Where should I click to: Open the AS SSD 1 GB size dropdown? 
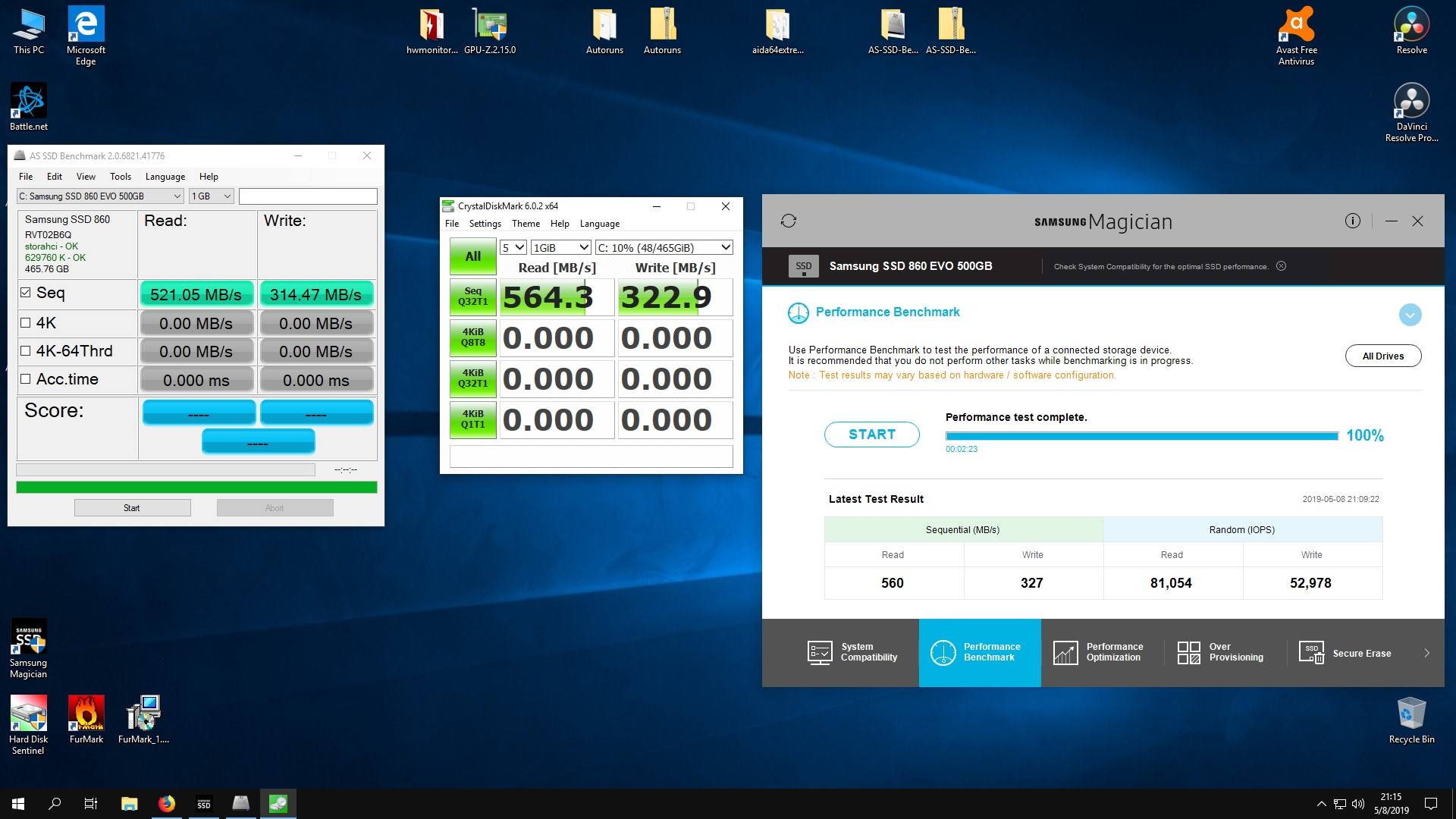coord(211,196)
